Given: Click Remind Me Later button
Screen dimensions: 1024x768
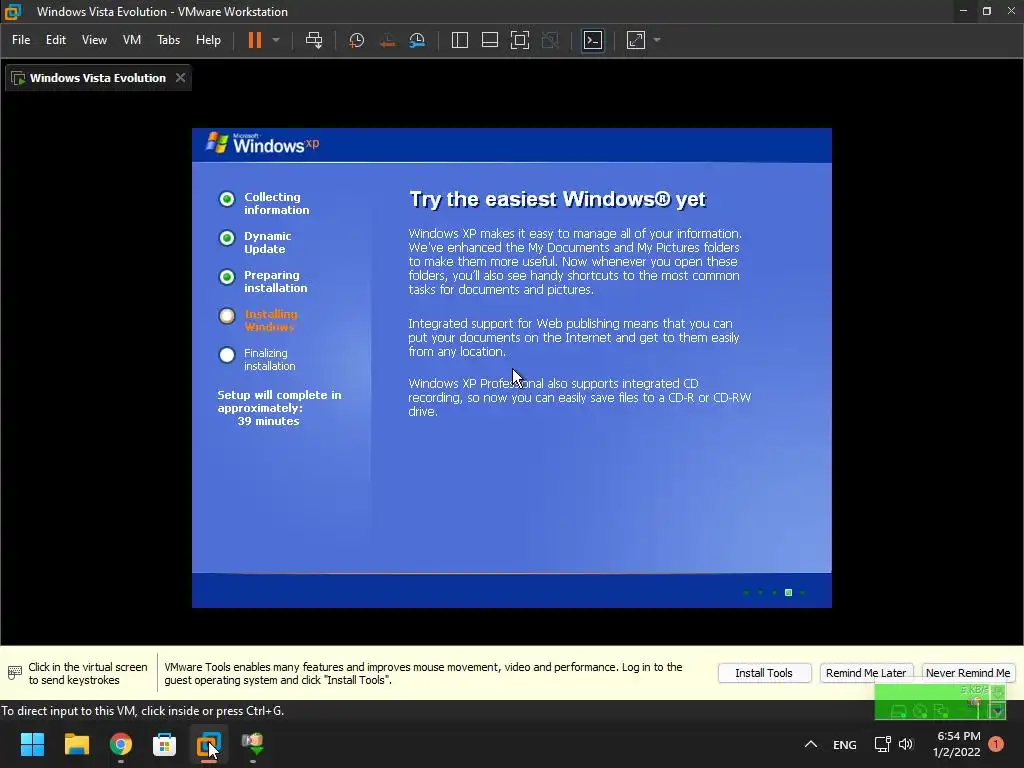Looking at the screenshot, I should 866,673.
